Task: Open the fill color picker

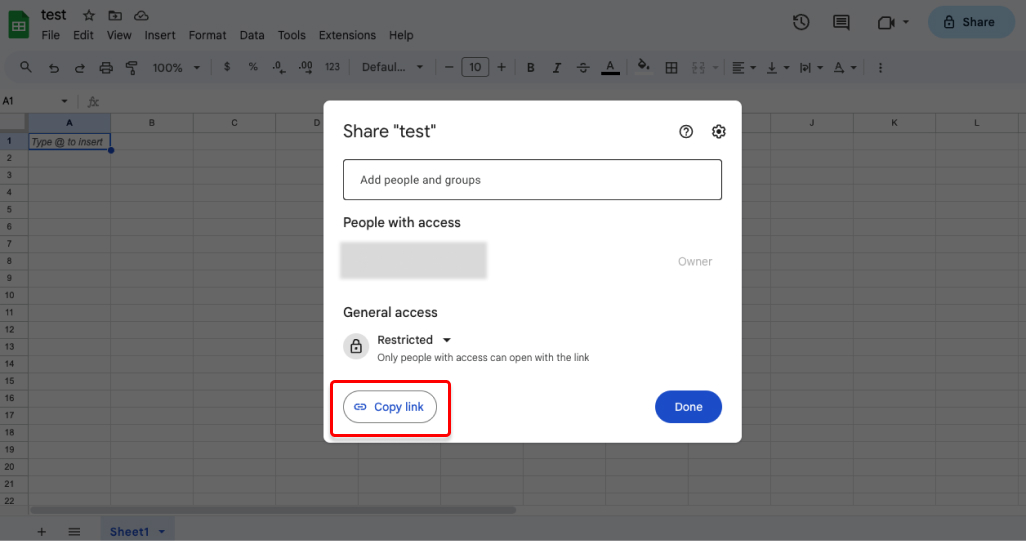Action: click(644, 67)
